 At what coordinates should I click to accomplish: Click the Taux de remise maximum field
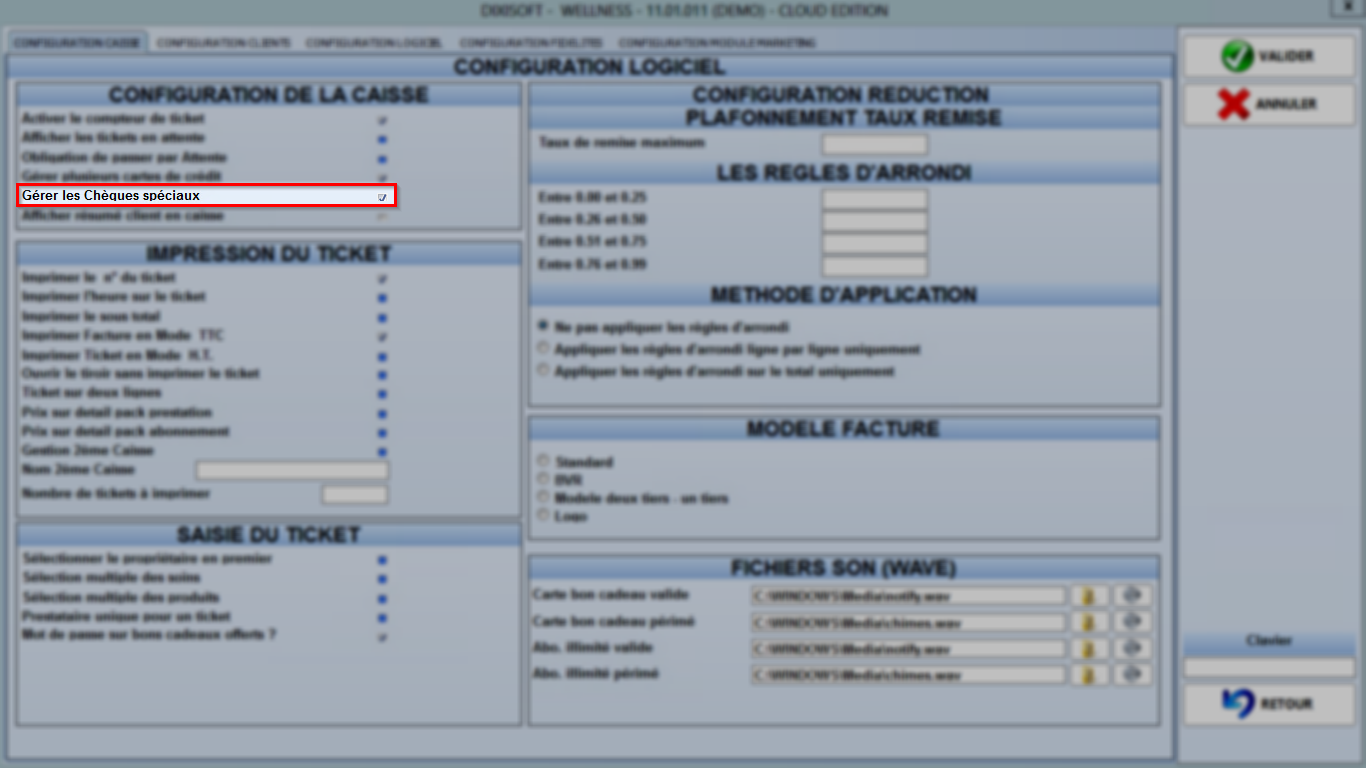(874, 144)
